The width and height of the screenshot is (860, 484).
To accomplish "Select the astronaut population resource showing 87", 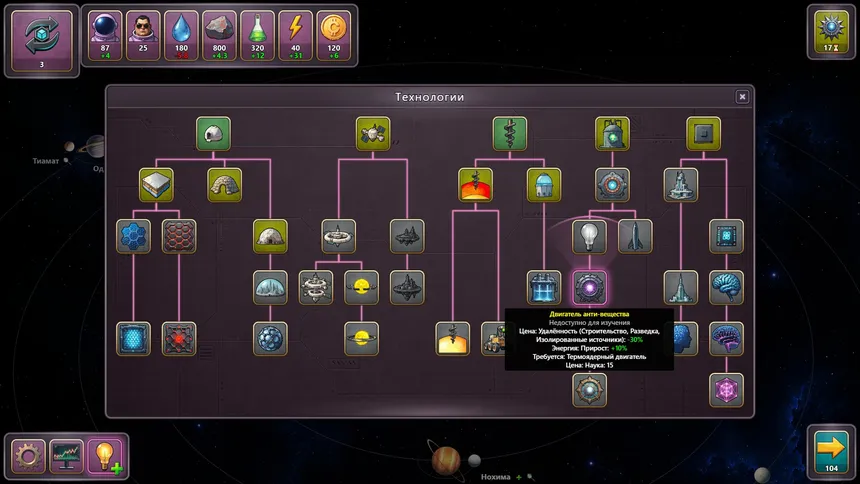I will click(x=105, y=35).
